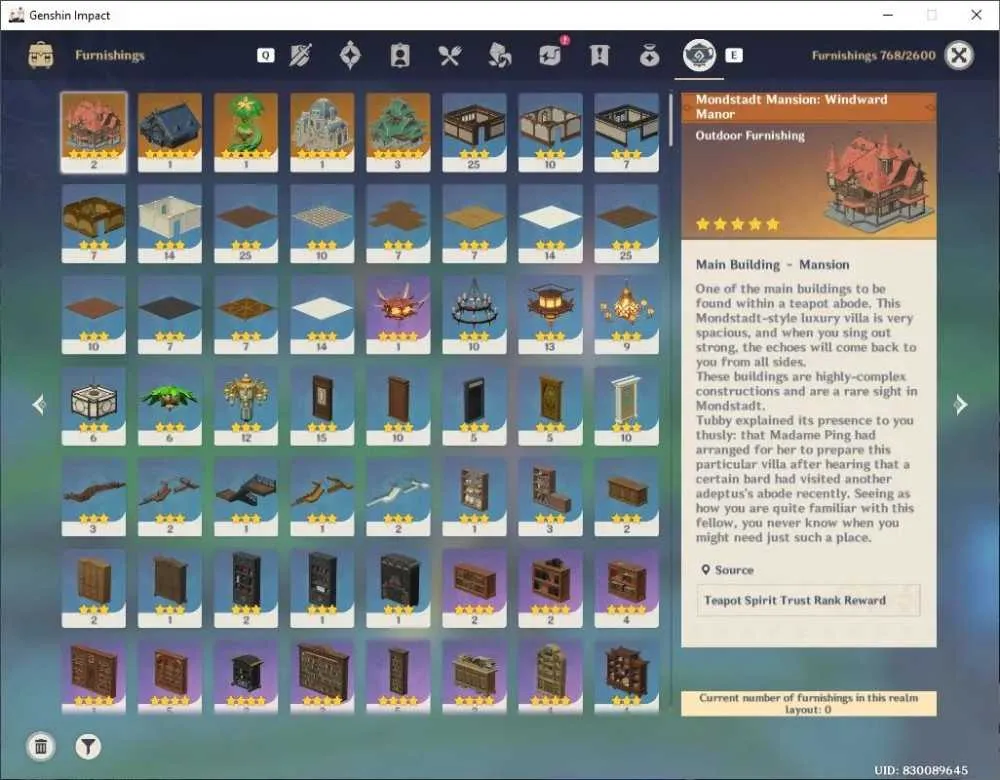Screen dimensions: 1000x780
Task: Open Gadgets tab with red notification
Action: pos(550,54)
